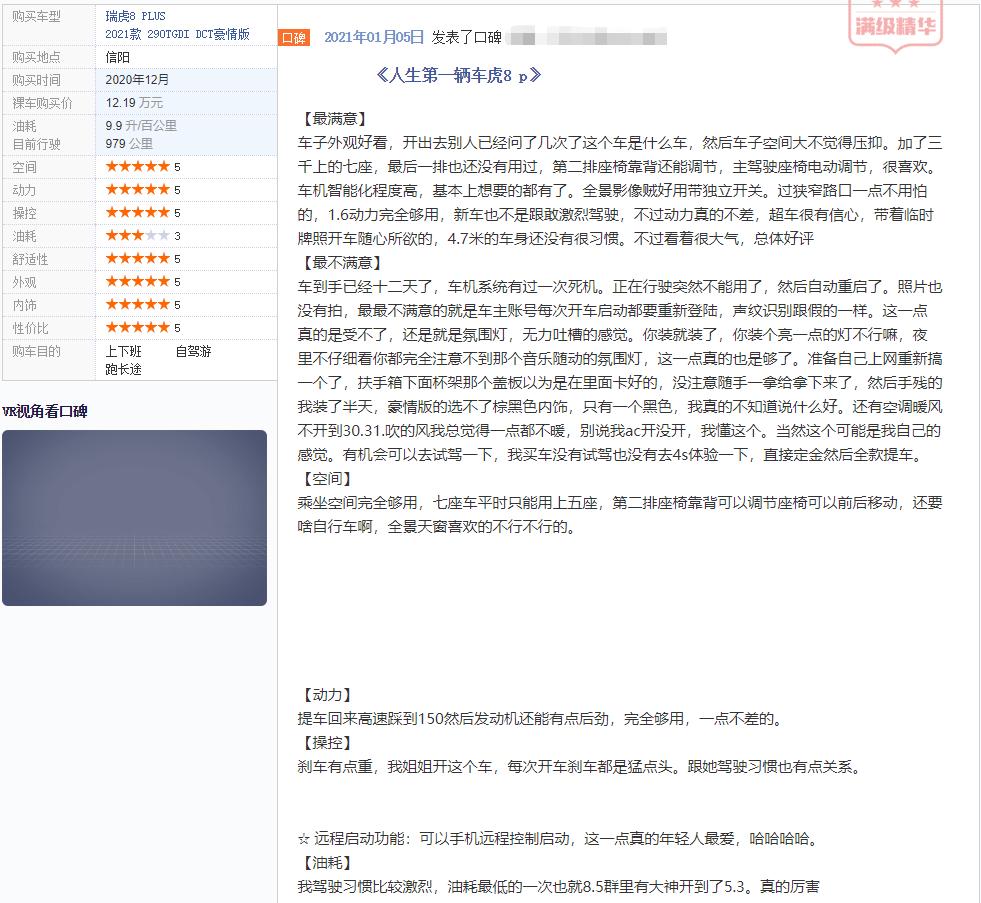The width and height of the screenshot is (981, 903).
Task: Select the 操控 five-star rating icons
Action: (x=137, y=214)
